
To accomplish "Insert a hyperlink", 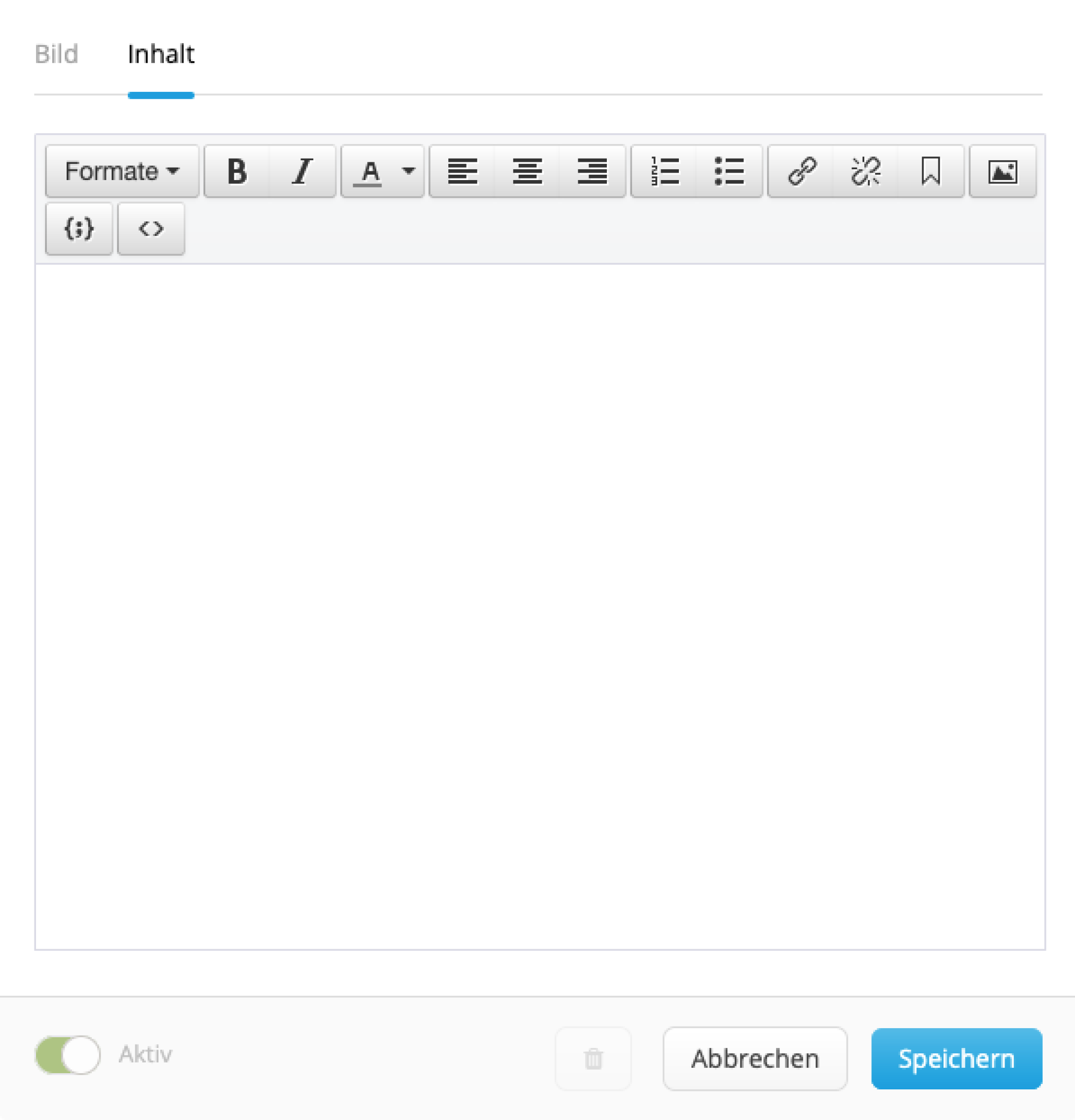I will 801,171.
